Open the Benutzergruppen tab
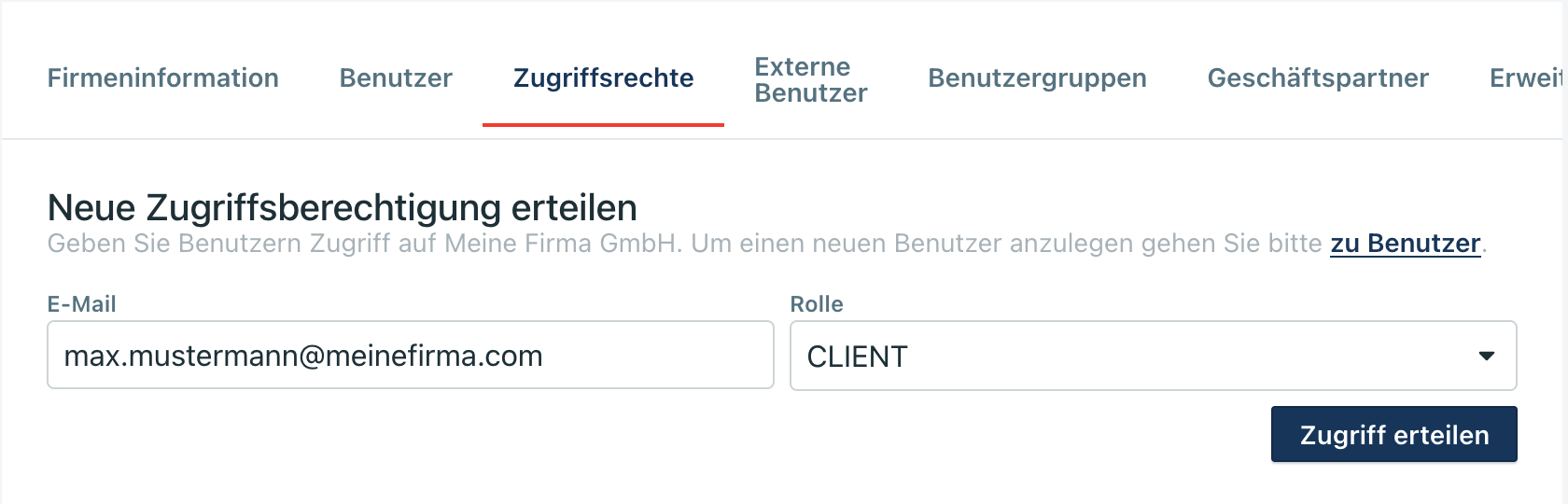Screen dimensions: 1568x504 point(1037,78)
